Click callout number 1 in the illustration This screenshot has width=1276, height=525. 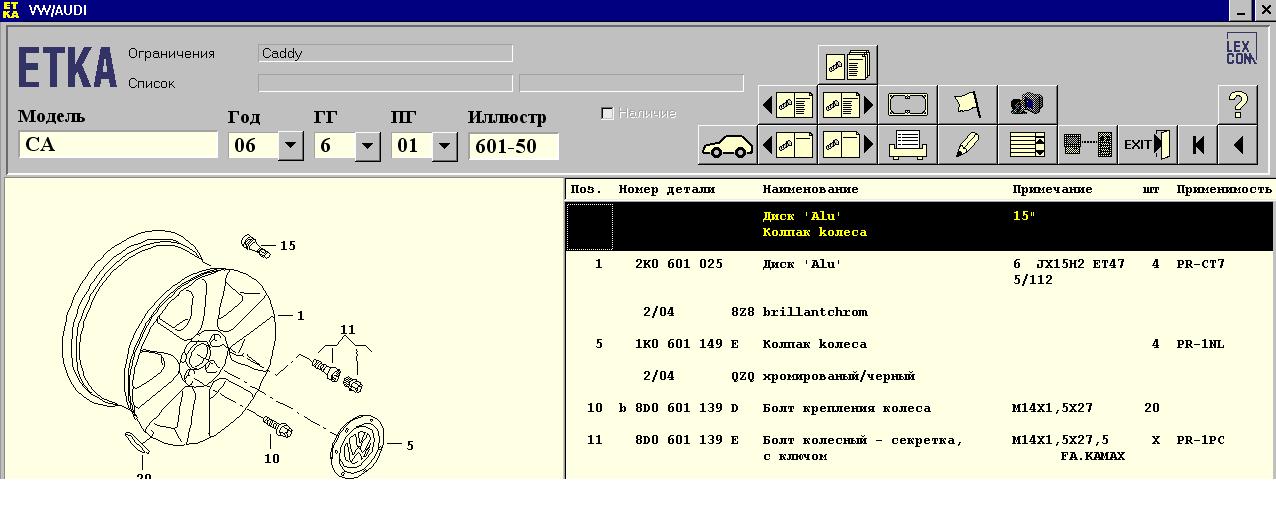[x=300, y=315]
